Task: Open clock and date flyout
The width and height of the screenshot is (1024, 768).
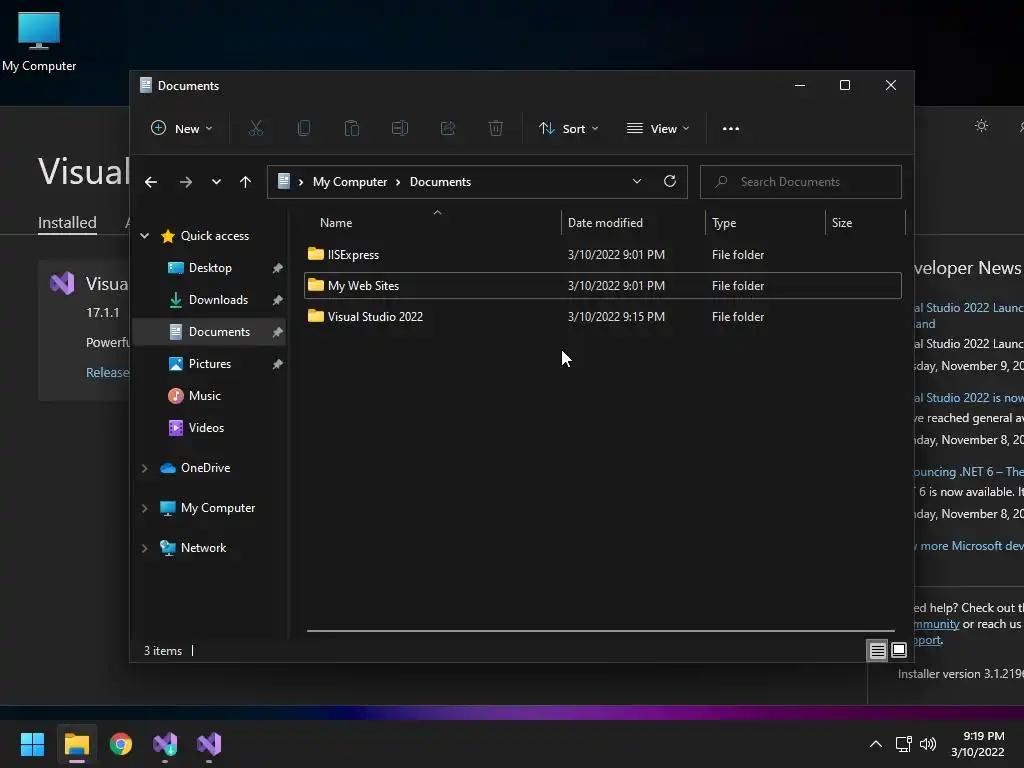Action: click(978, 744)
